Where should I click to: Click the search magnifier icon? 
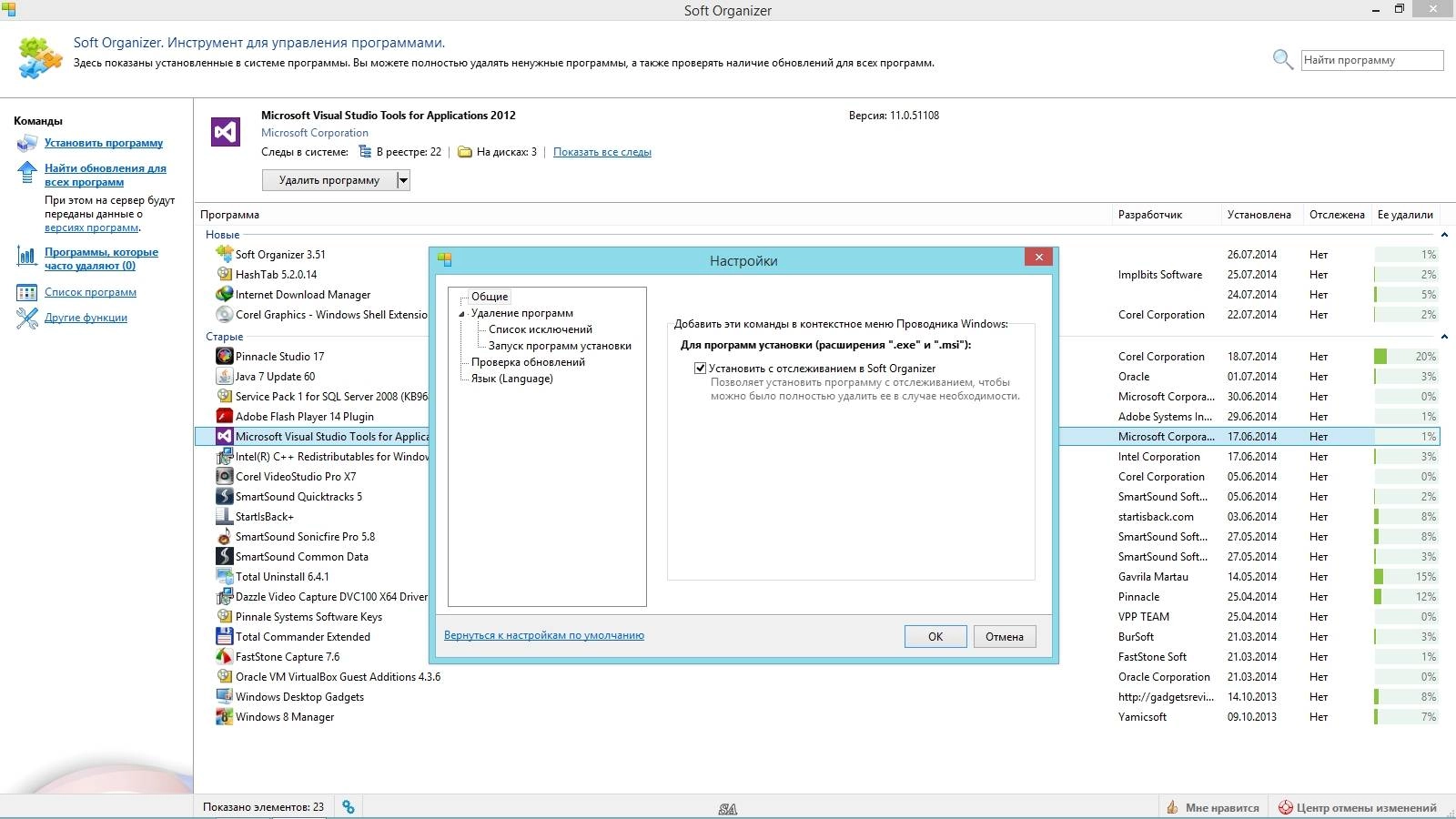coord(1283,60)
